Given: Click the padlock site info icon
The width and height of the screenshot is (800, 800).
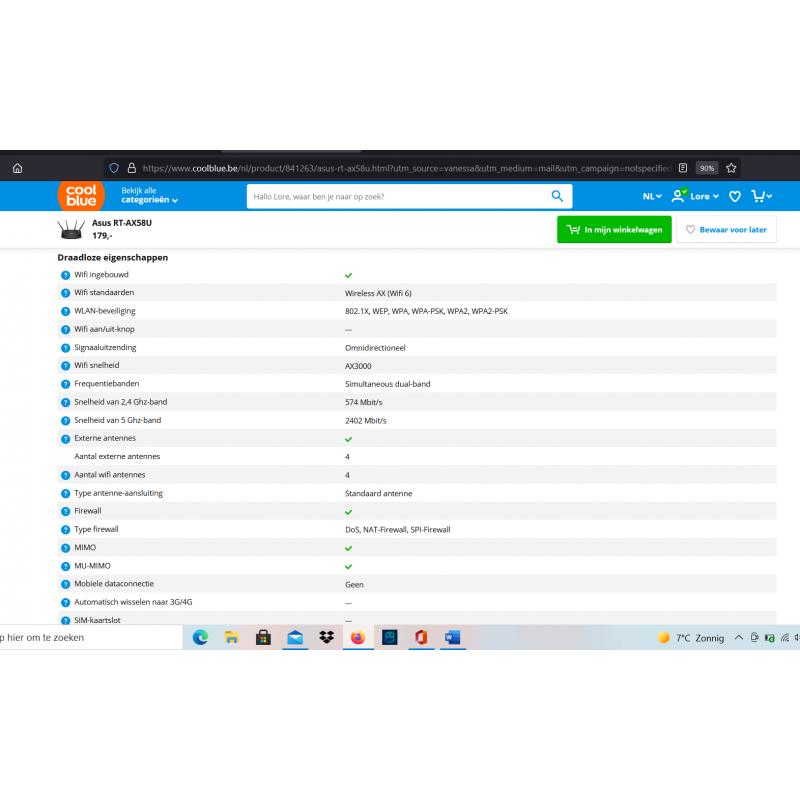Looking at the screenshot, I should click(132, 168).
